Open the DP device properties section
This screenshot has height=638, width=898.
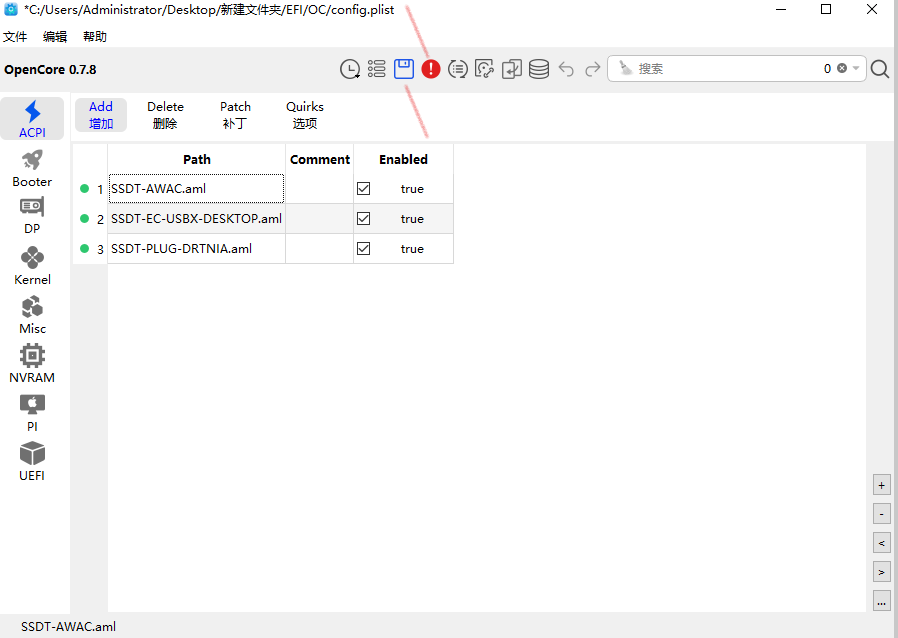click(32, 216)
